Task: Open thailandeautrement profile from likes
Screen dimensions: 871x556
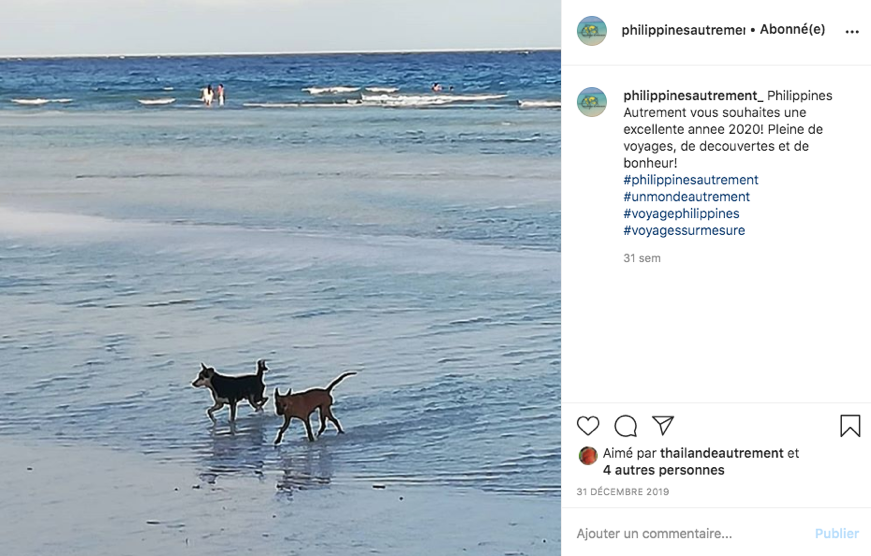Action: [x=721, y=453]
